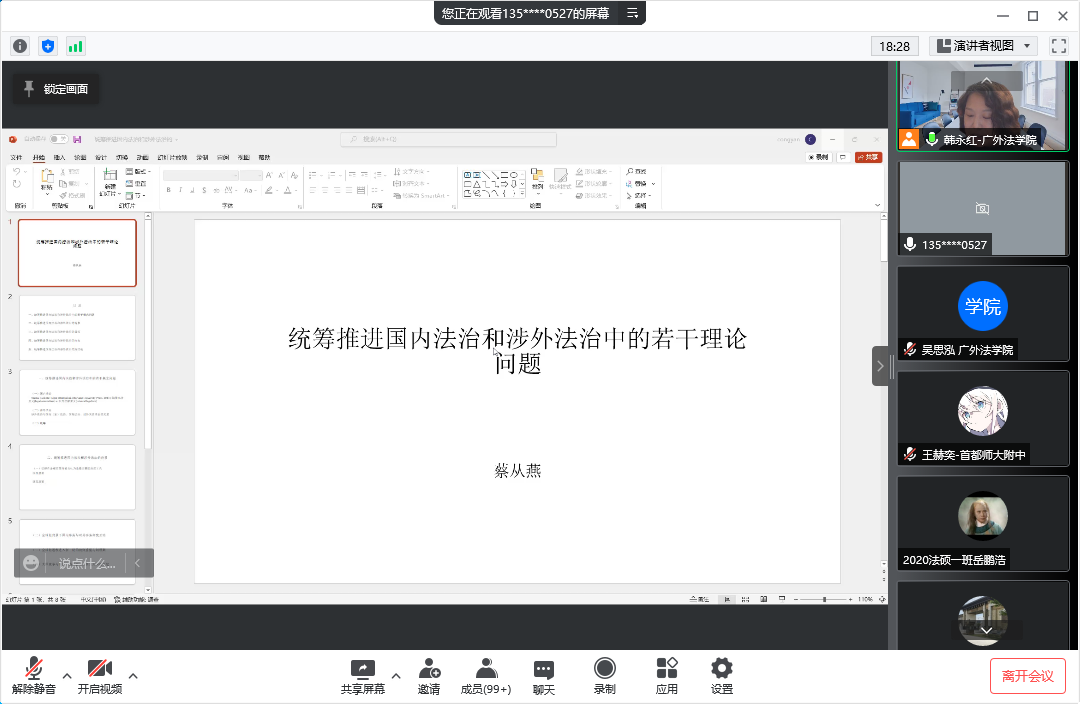Expand video options arrow next to camera
This screenshot has width=1080, height=704.
pyautogui.click(x=133, y=676)
